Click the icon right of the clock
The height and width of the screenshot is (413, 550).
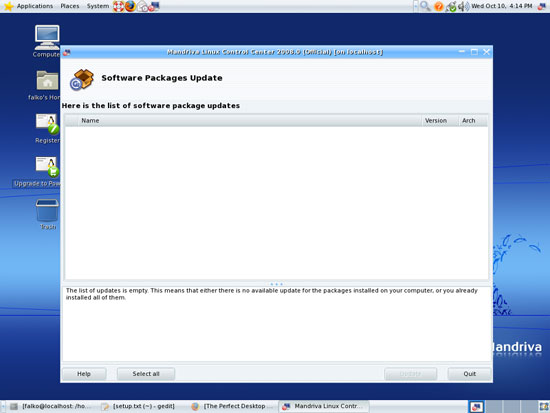542,6
